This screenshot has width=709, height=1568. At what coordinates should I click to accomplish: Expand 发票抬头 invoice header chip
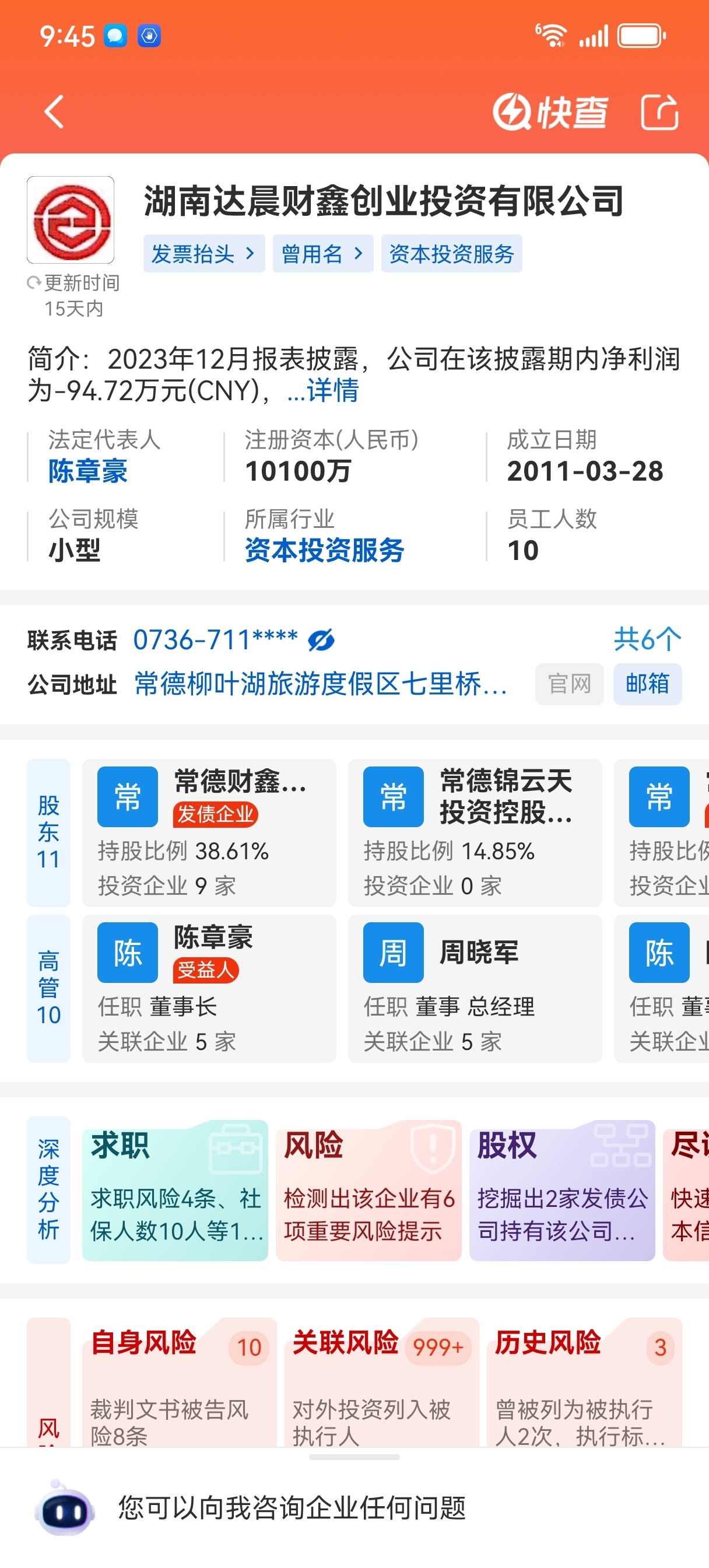[204, 254]
